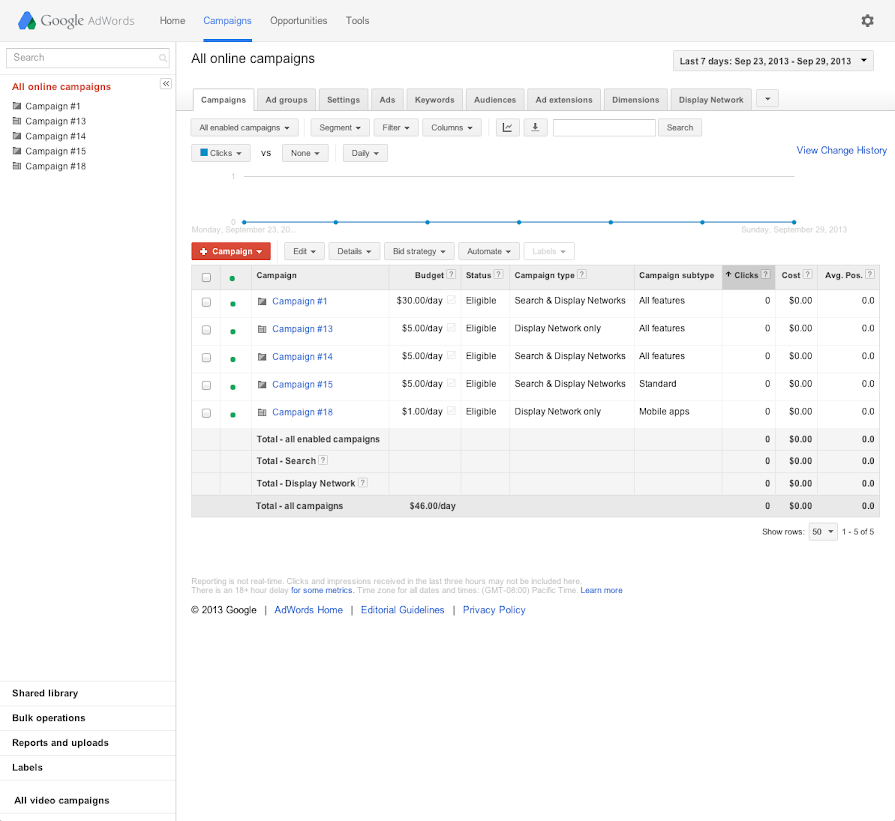This screenshot has width=895, height=821.
Task: Click the View Change History link
Action: 841,150
